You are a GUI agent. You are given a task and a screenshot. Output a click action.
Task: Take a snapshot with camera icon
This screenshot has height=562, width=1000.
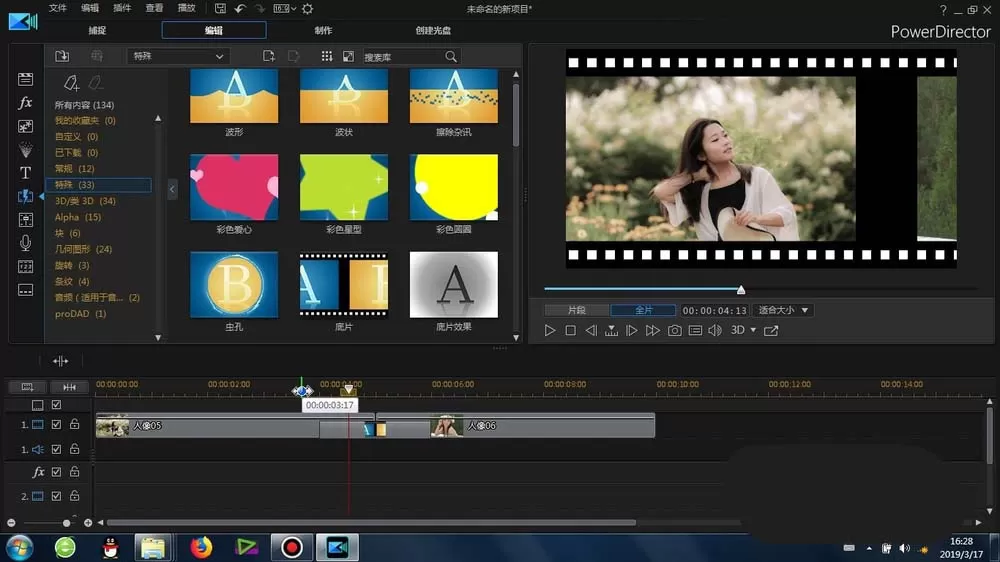[x=674, y=330]
